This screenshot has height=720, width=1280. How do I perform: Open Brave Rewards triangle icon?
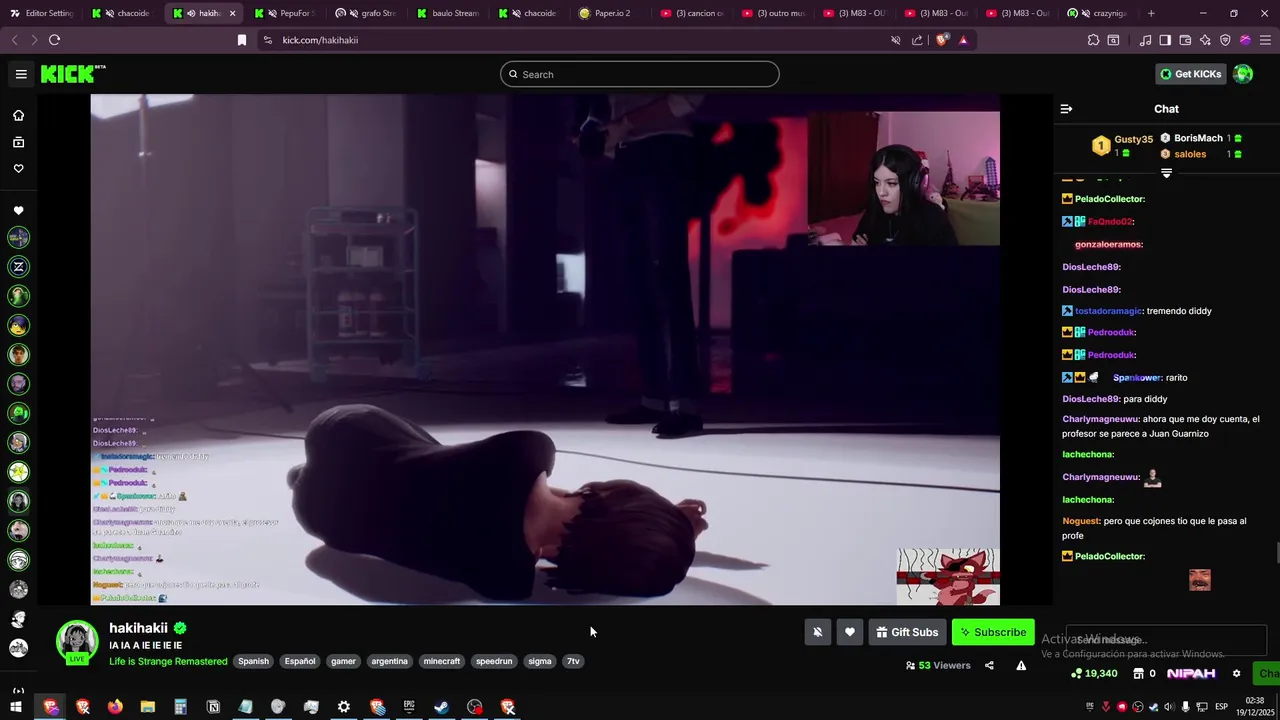pos(963,40)
